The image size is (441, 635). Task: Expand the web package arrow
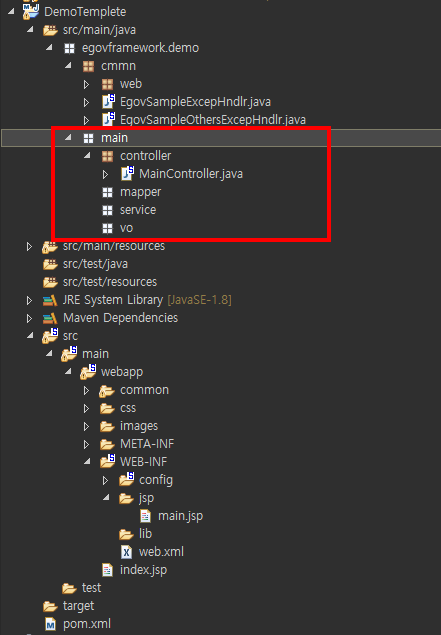[x=86, y=84]
